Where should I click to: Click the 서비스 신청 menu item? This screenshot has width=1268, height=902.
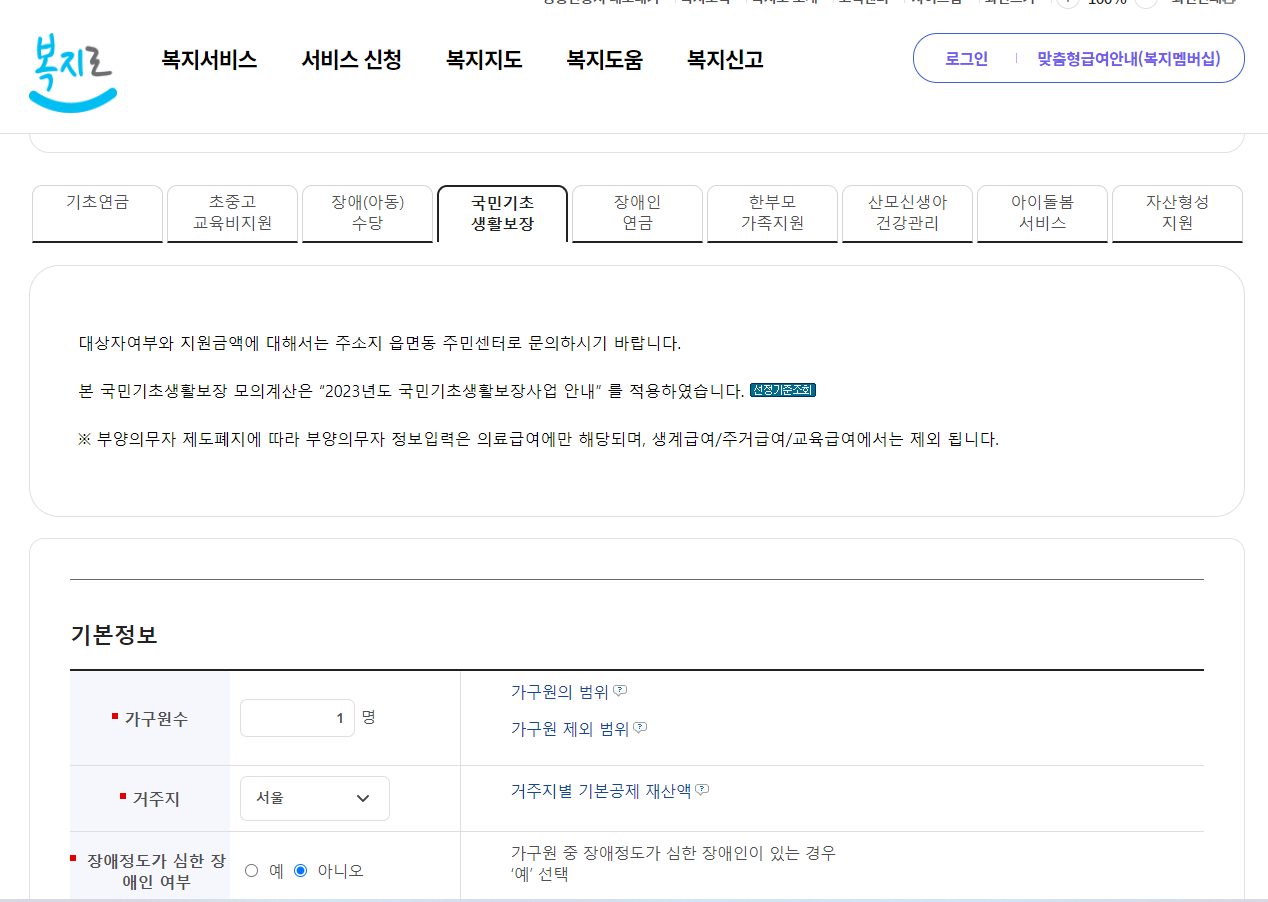pyautogui.click(x=350, y=60)
